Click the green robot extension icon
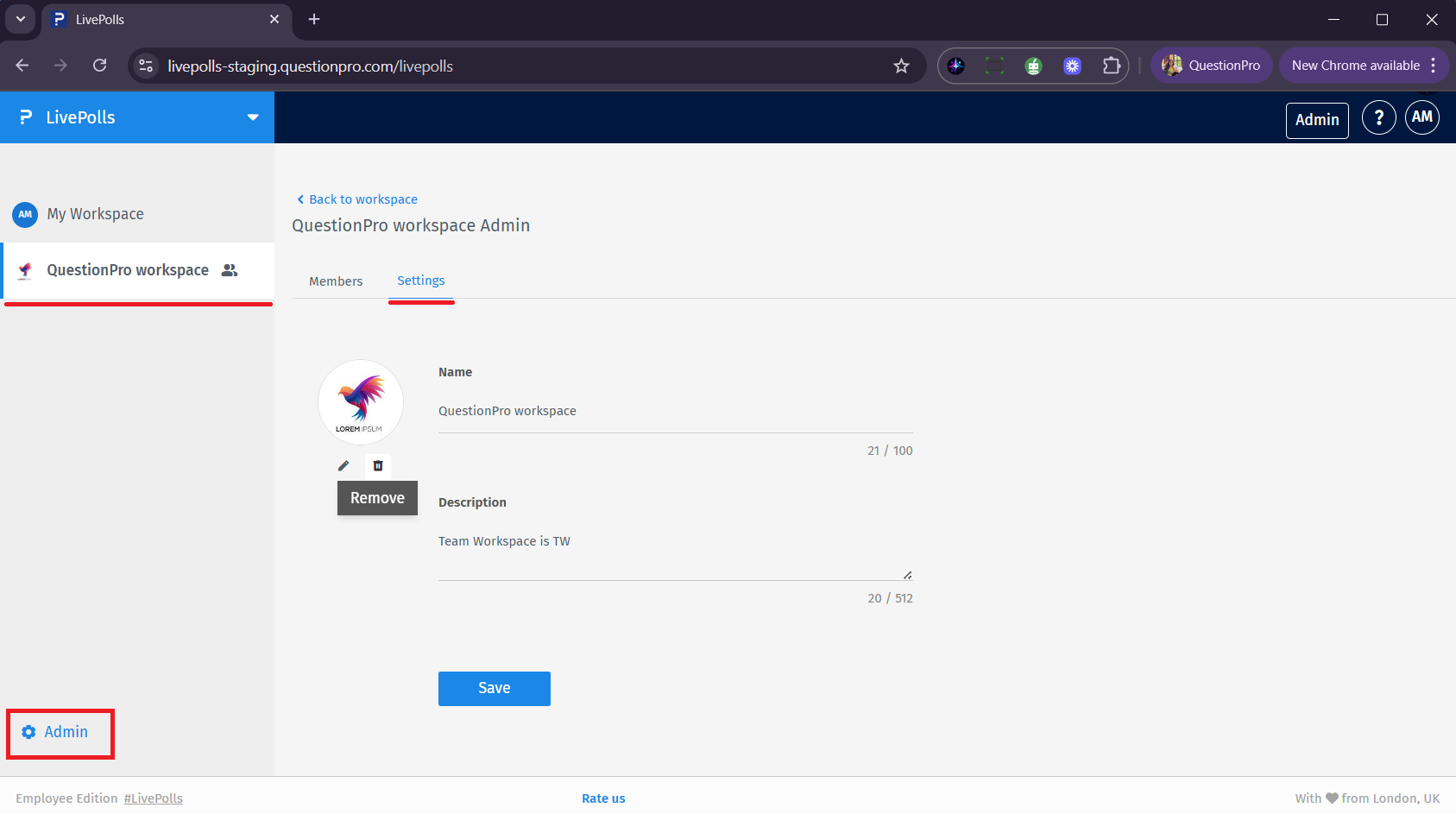 pyautogui.click(x=1034, y=66)
